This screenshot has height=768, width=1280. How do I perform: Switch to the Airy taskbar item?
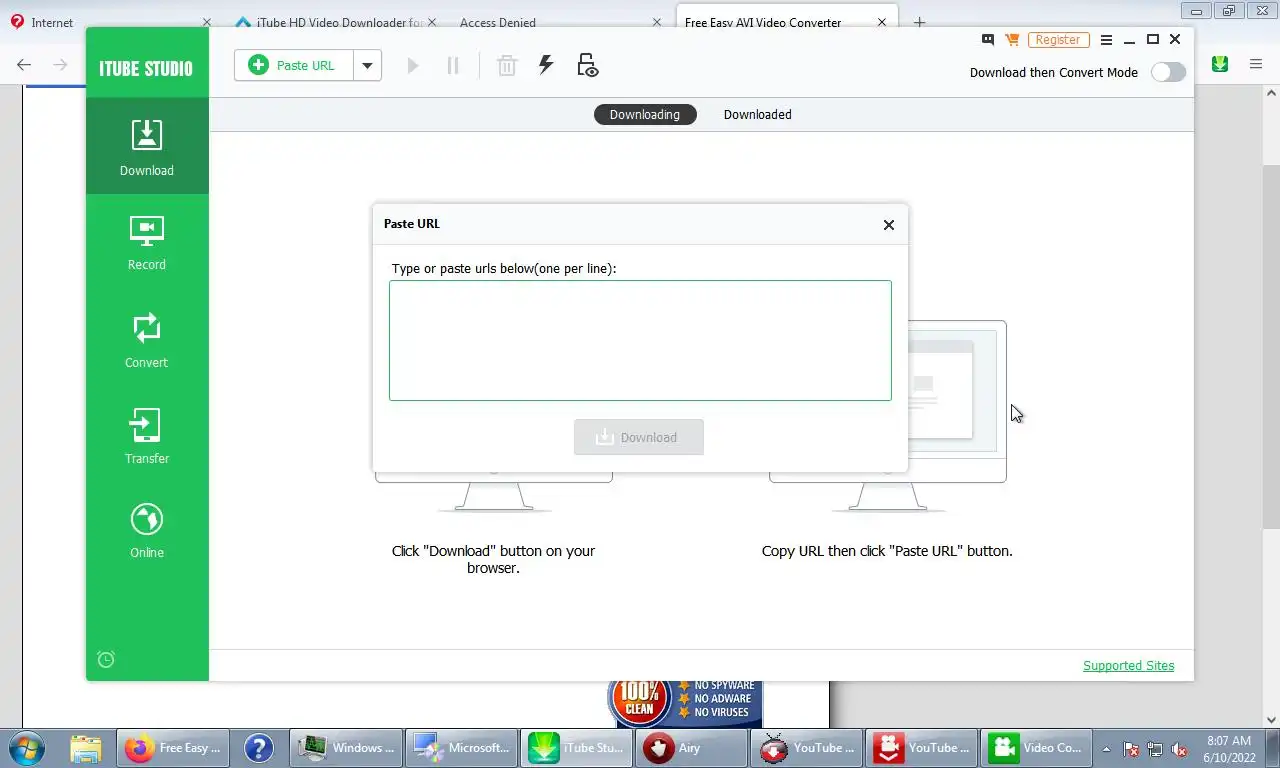pyautogui.click(x=692, y=747)
